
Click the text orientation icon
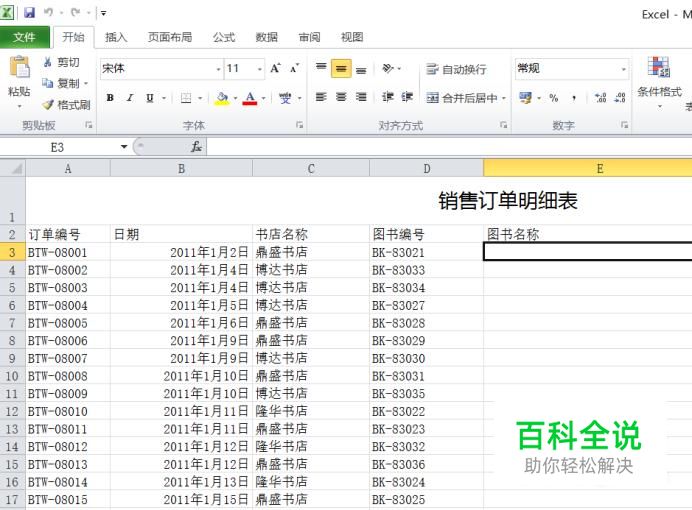pyautogui.click(x=387, y=68)
